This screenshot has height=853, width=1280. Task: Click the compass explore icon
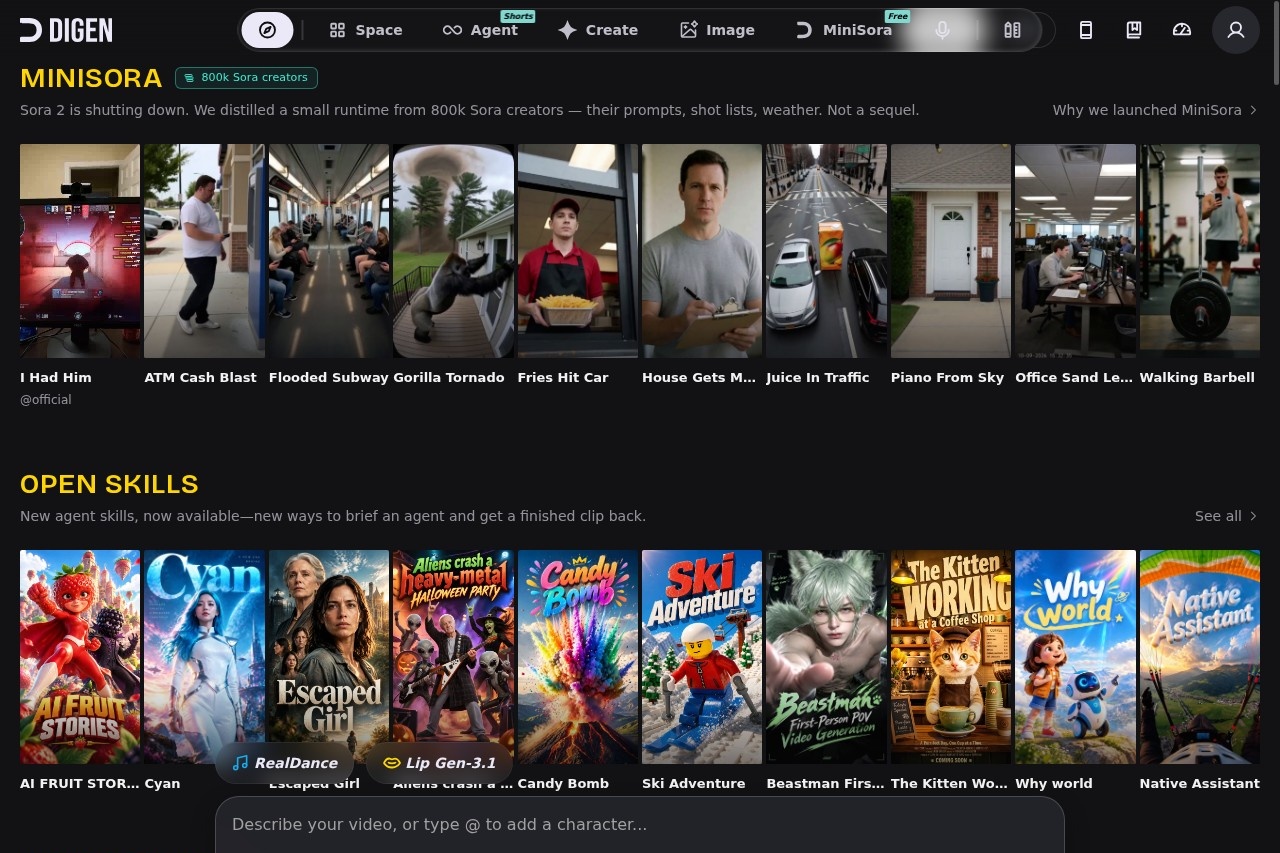(x=267, y=30)
